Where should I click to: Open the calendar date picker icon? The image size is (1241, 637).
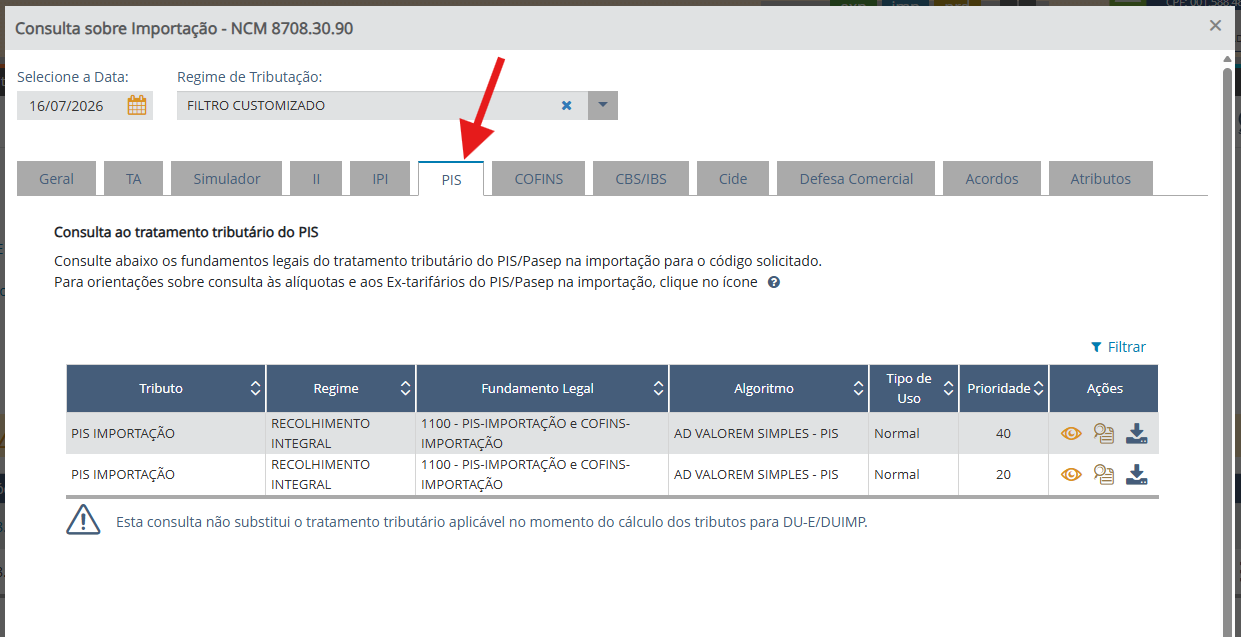pyautogui.click(x=137, y=105)
